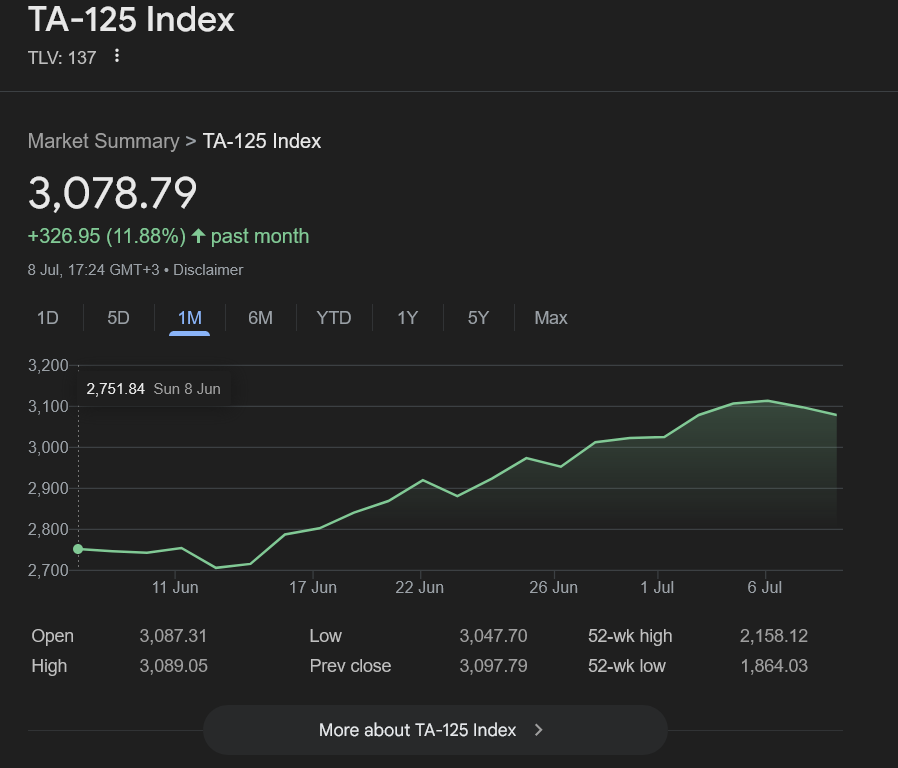Show the YTD chart range
This screenshot has width=898, height=768.
coord(334,318)
